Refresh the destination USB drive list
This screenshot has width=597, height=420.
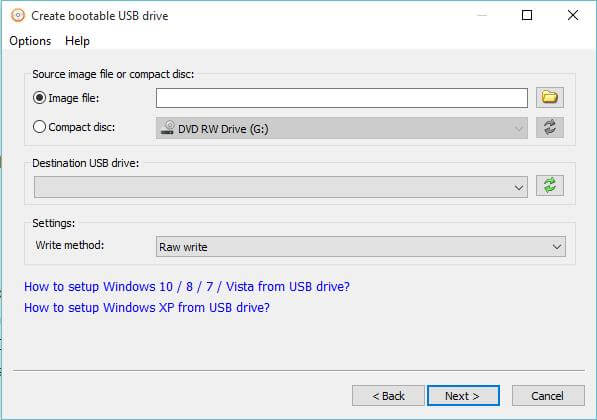[550, 186]
